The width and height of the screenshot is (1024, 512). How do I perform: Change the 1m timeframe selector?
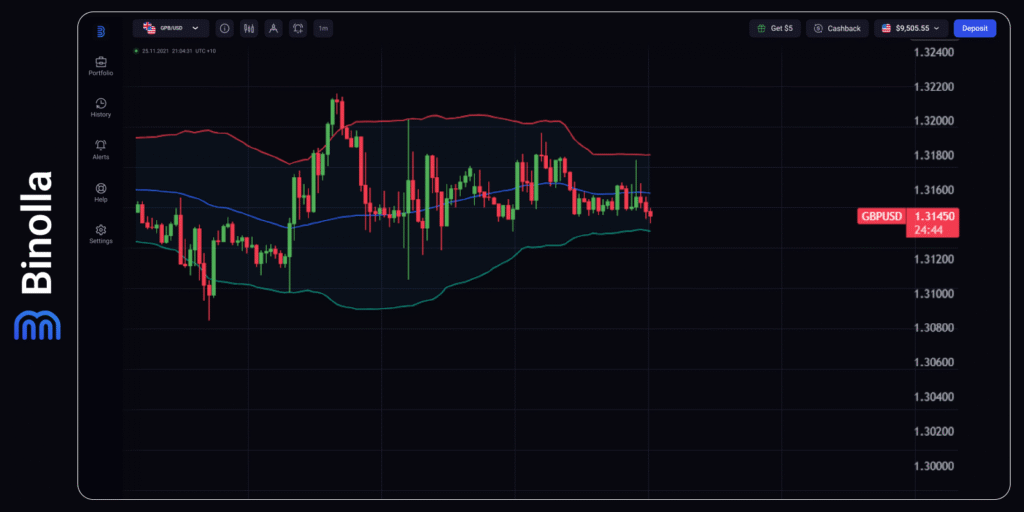323,28
